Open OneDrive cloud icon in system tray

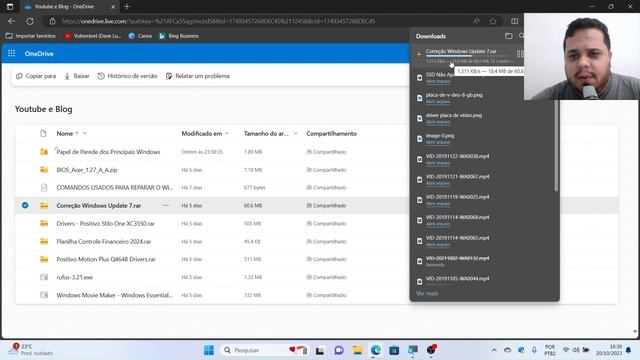tap(507, 350)
